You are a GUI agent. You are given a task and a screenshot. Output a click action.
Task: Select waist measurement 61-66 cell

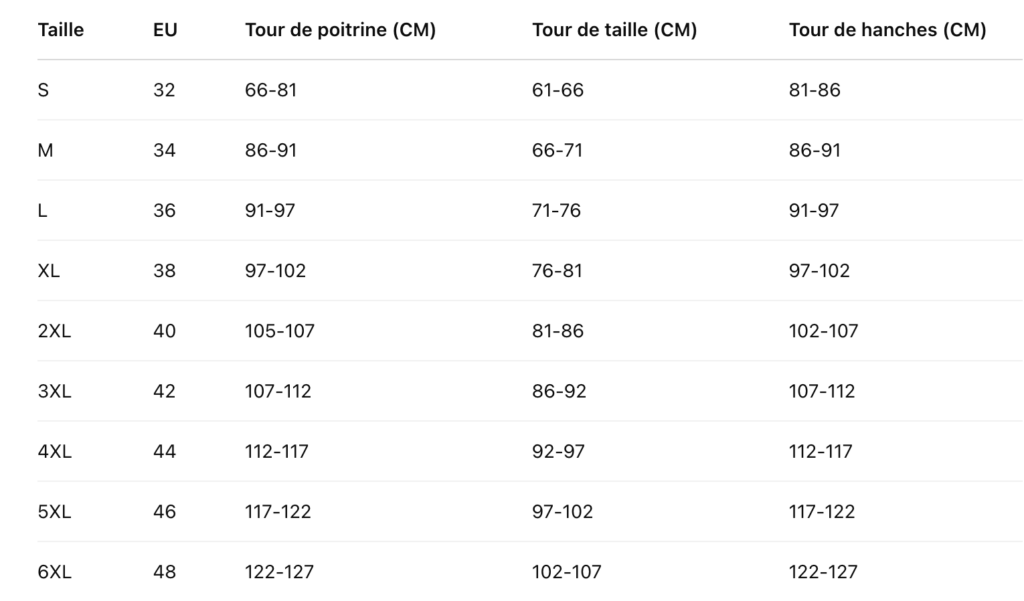tap(557, 90)
